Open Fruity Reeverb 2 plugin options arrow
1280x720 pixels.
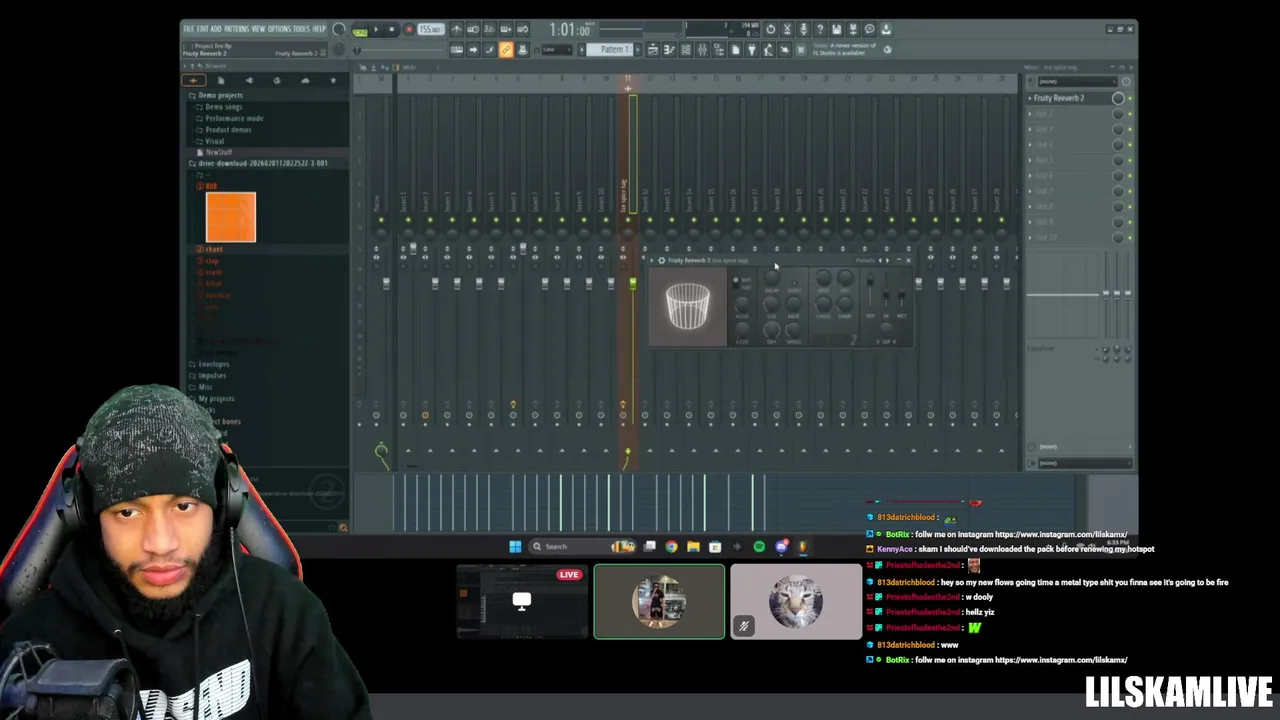651,260
